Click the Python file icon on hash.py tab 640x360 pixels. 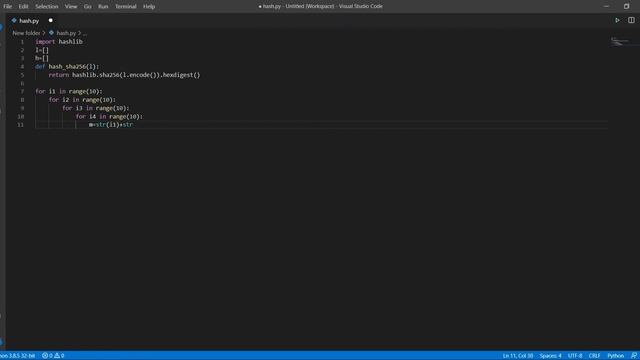click(14, 20)
